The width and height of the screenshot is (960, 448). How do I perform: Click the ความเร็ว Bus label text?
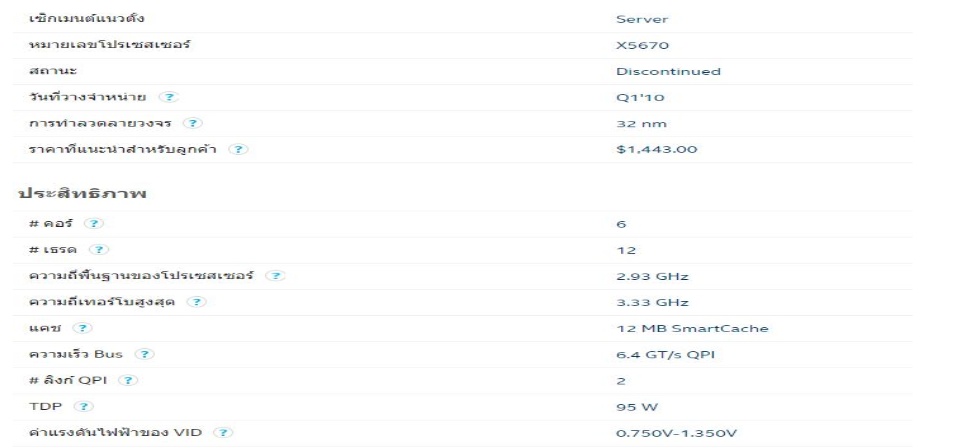[75, 354]
